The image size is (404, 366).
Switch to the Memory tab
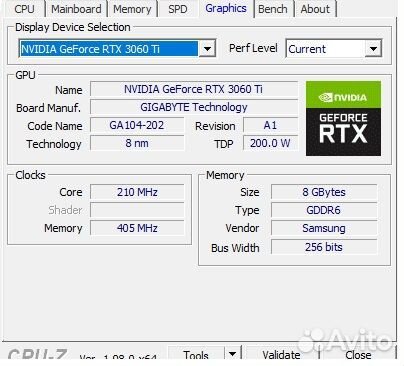[x=132, y=9]
